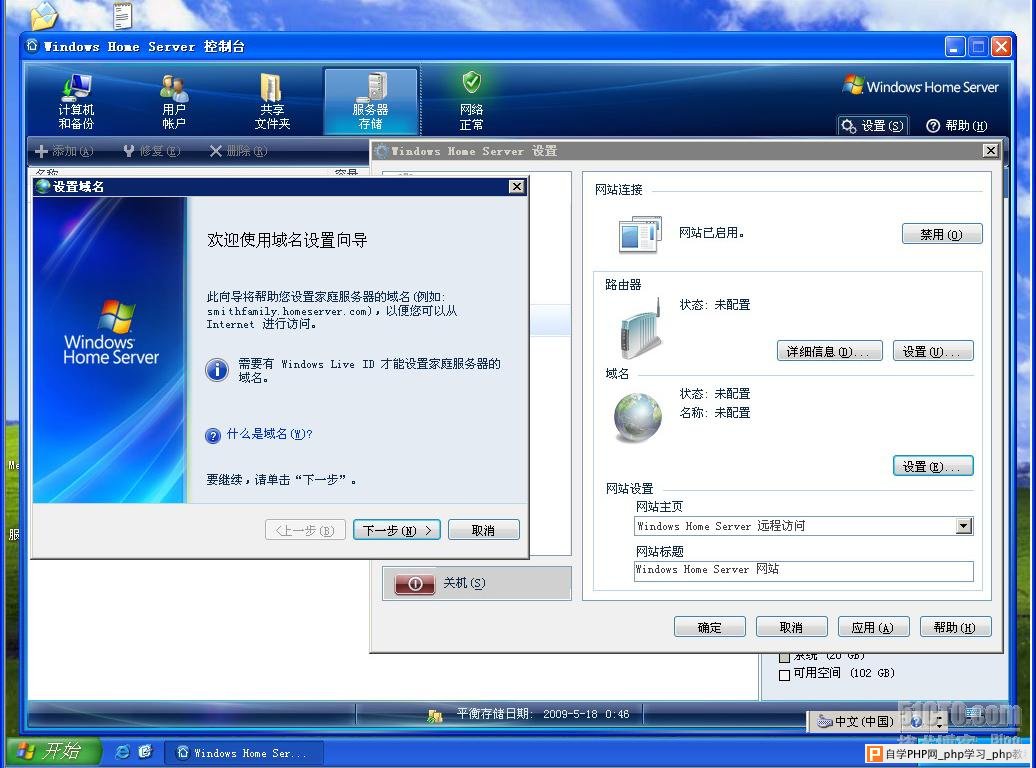Click the info icon beside the Windows Live ID note
The height and width of the screenshot is (768, 1036).
217,369
